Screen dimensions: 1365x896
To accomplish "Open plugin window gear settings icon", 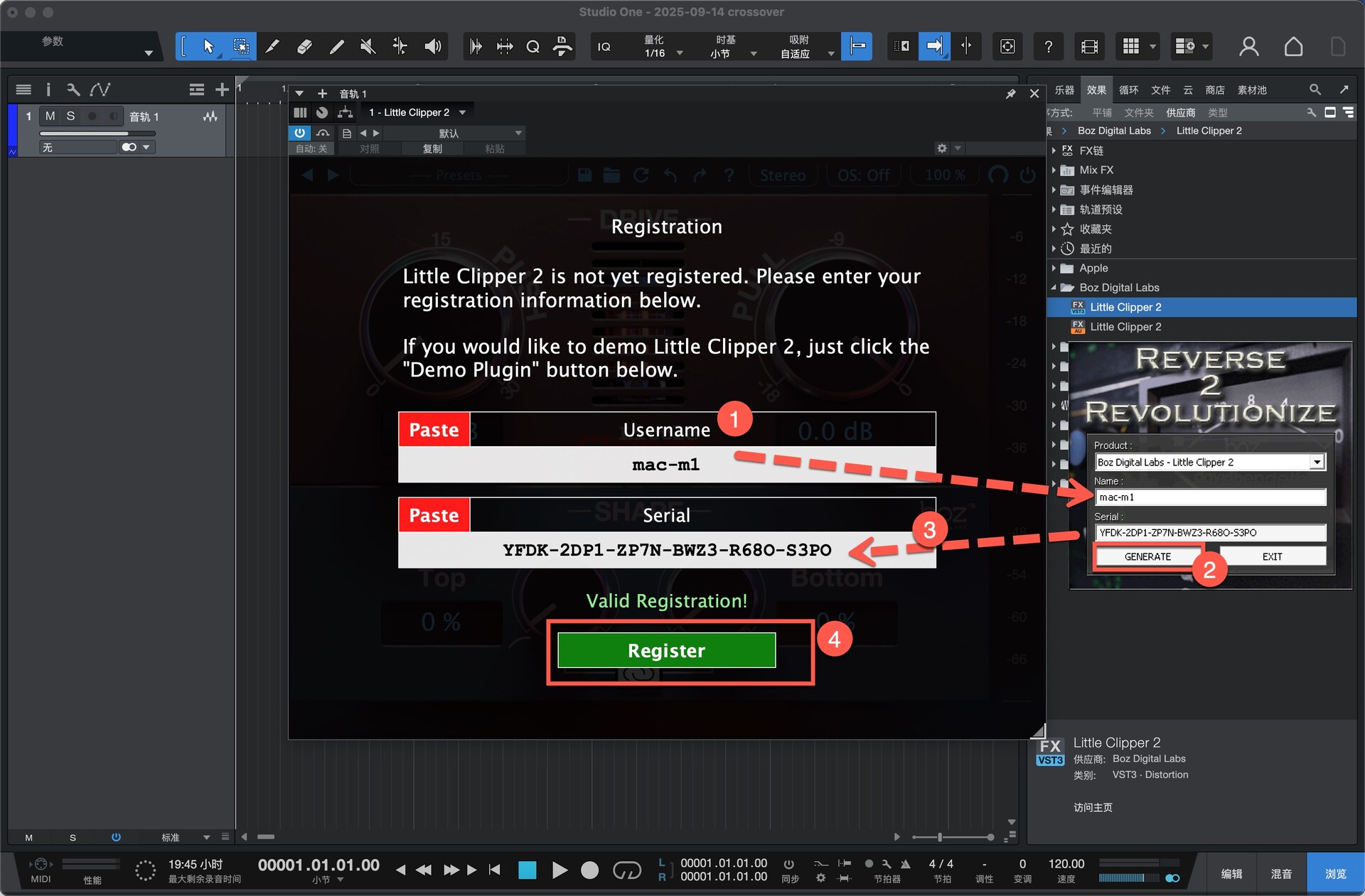I will 941,148.
